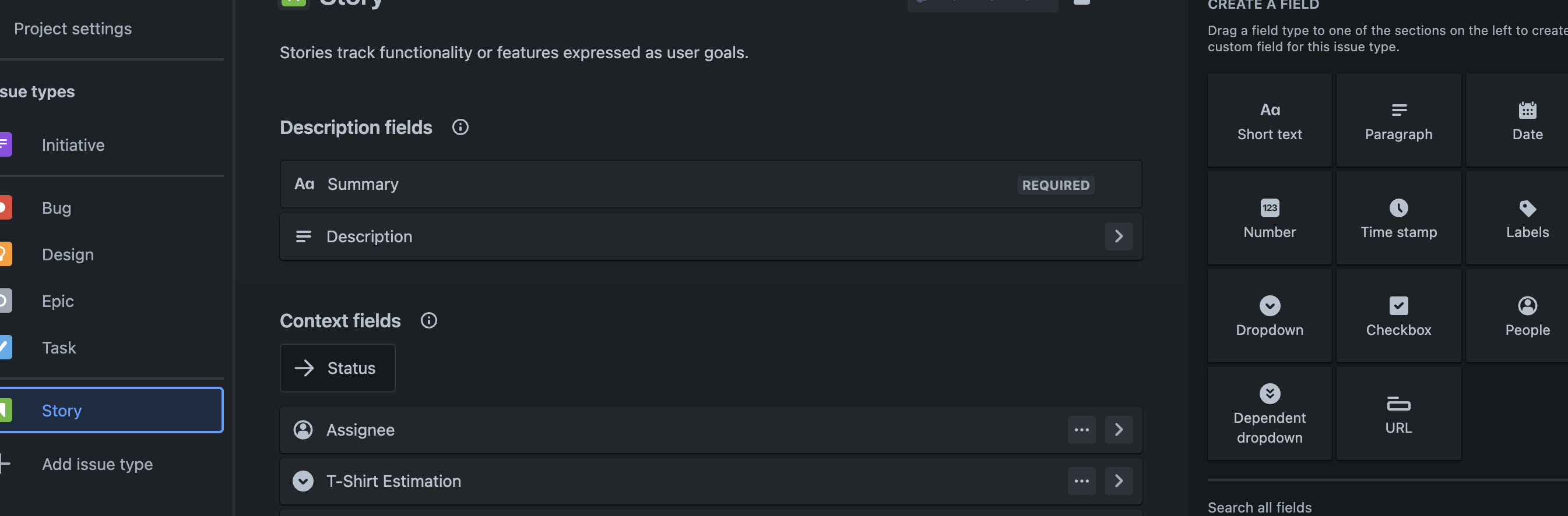The height and width of the screenshot is (516, 1568).
Task: Select the Number field type
Action: coord(1269,217)
